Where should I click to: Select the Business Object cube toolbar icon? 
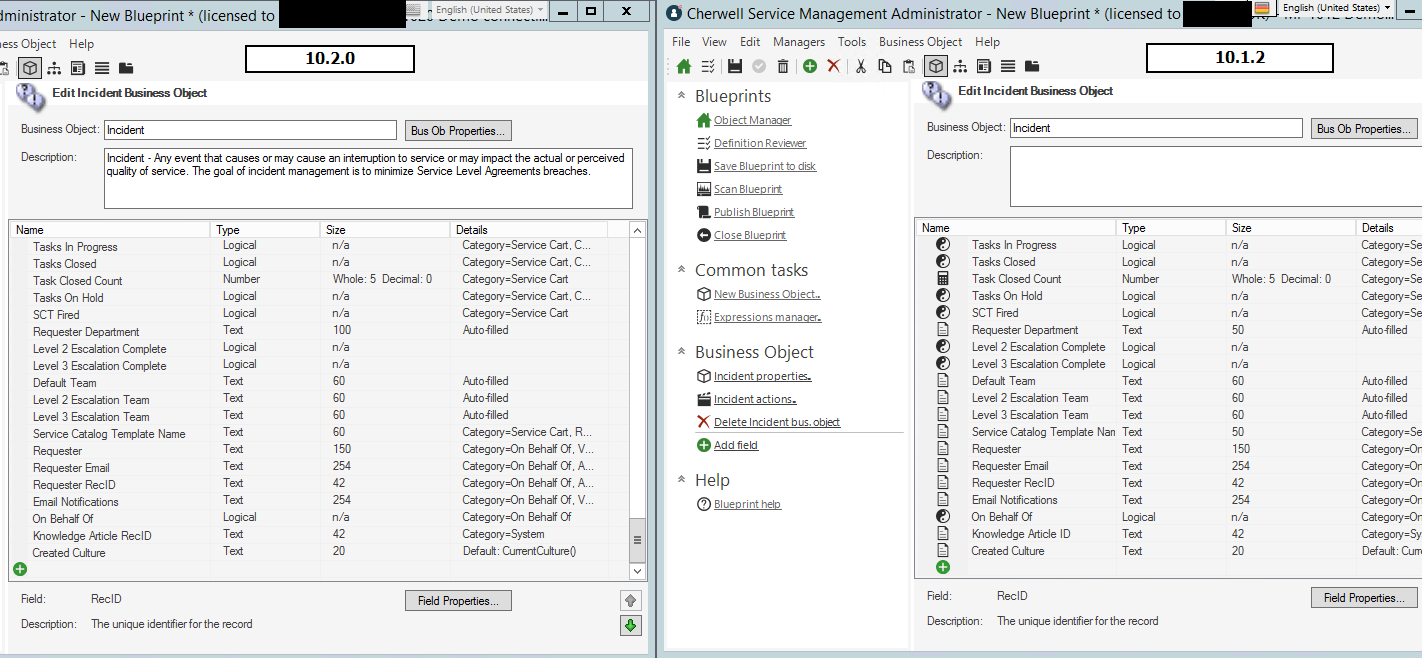click(x=936, y=66)
